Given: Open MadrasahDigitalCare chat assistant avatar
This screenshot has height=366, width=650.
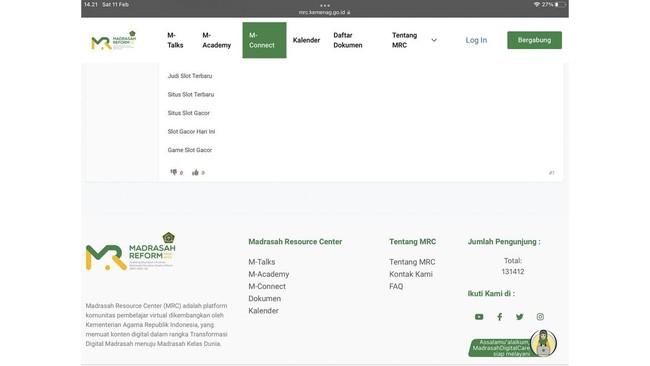Looking at the screenshot, I should coord(543,343).
